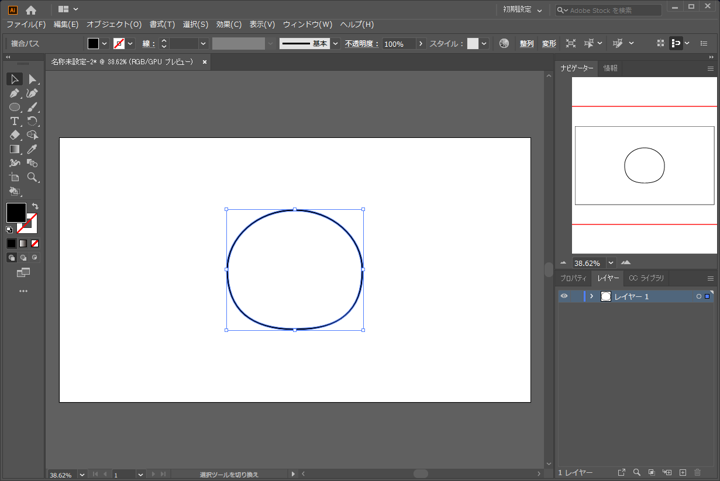The height and width of the screenshot is (481, 720).
Task: Select the Direct Selection tool
Action: tap(32, 79)
